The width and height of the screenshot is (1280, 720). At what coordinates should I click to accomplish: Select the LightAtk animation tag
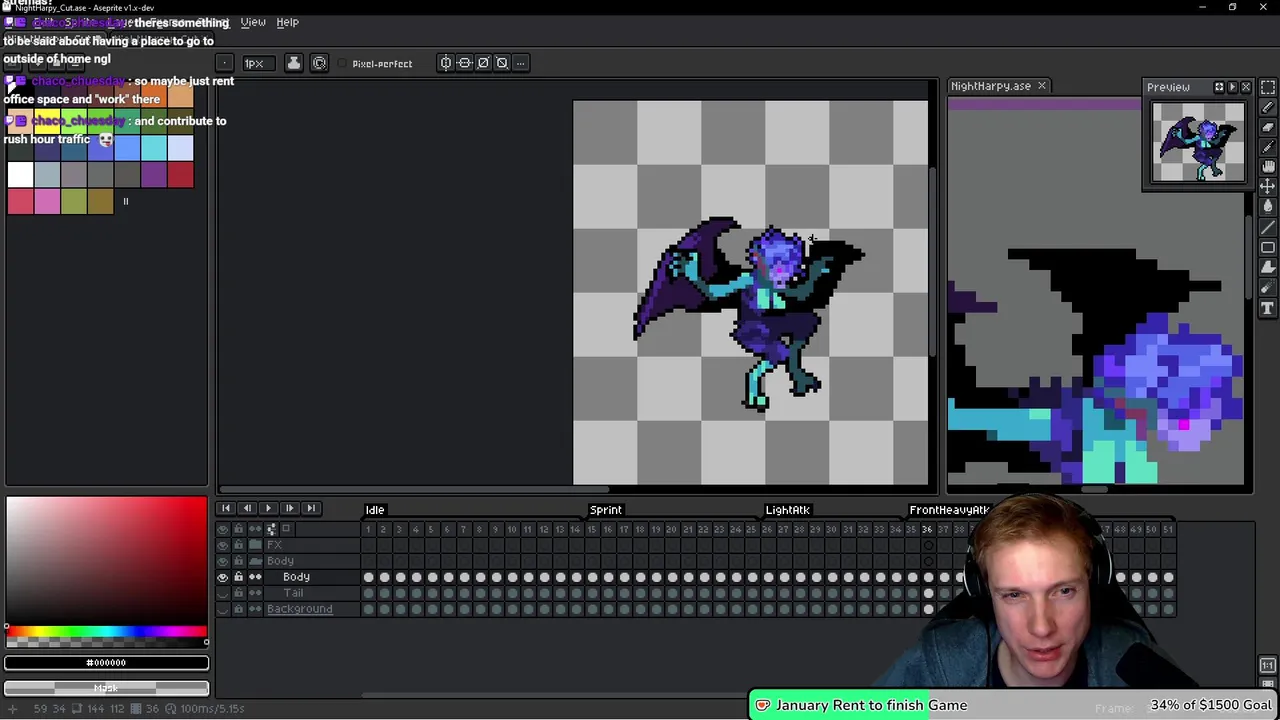pos(787,510)
